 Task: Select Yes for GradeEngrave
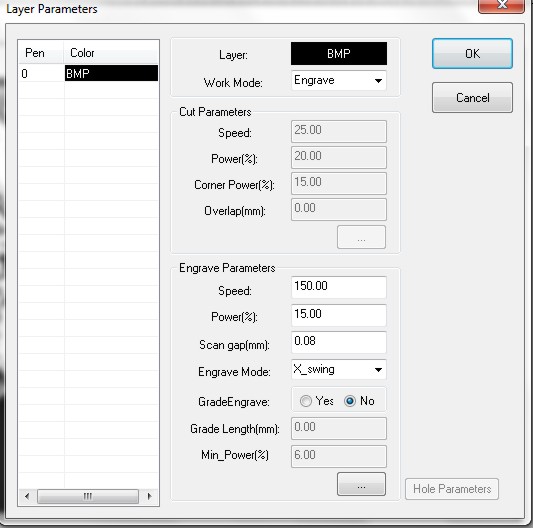tap(306, 401)
